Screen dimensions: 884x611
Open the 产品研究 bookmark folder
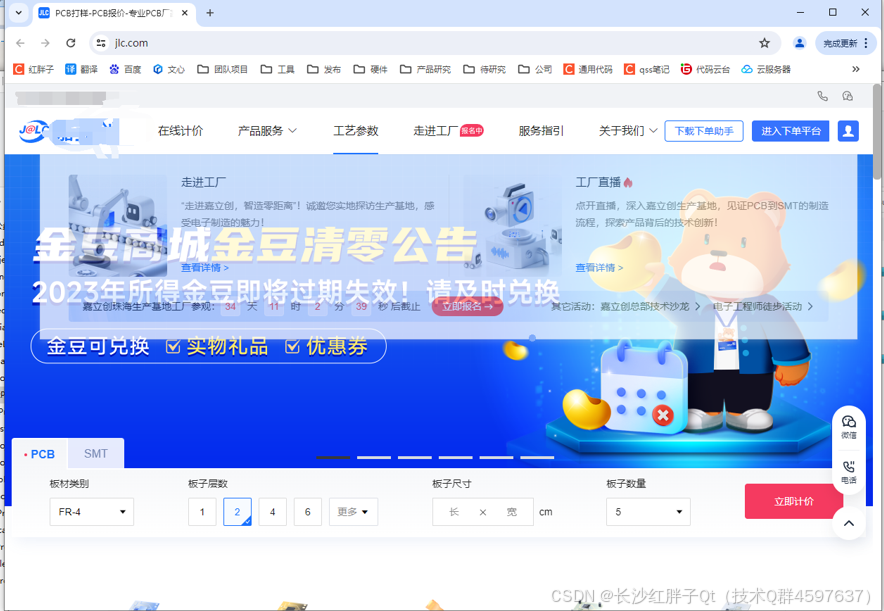425,69
